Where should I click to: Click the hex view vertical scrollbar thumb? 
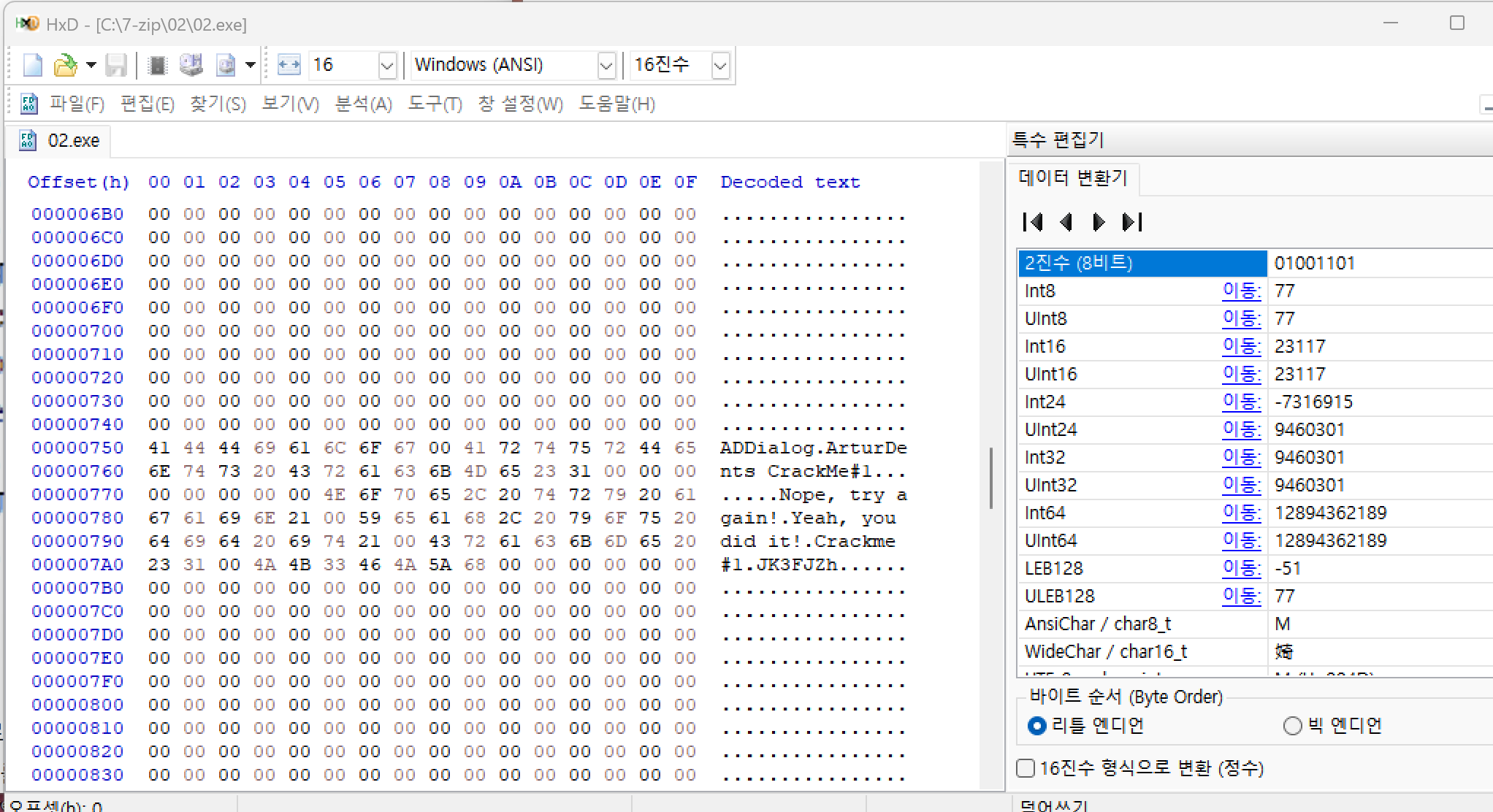point(991,478)
